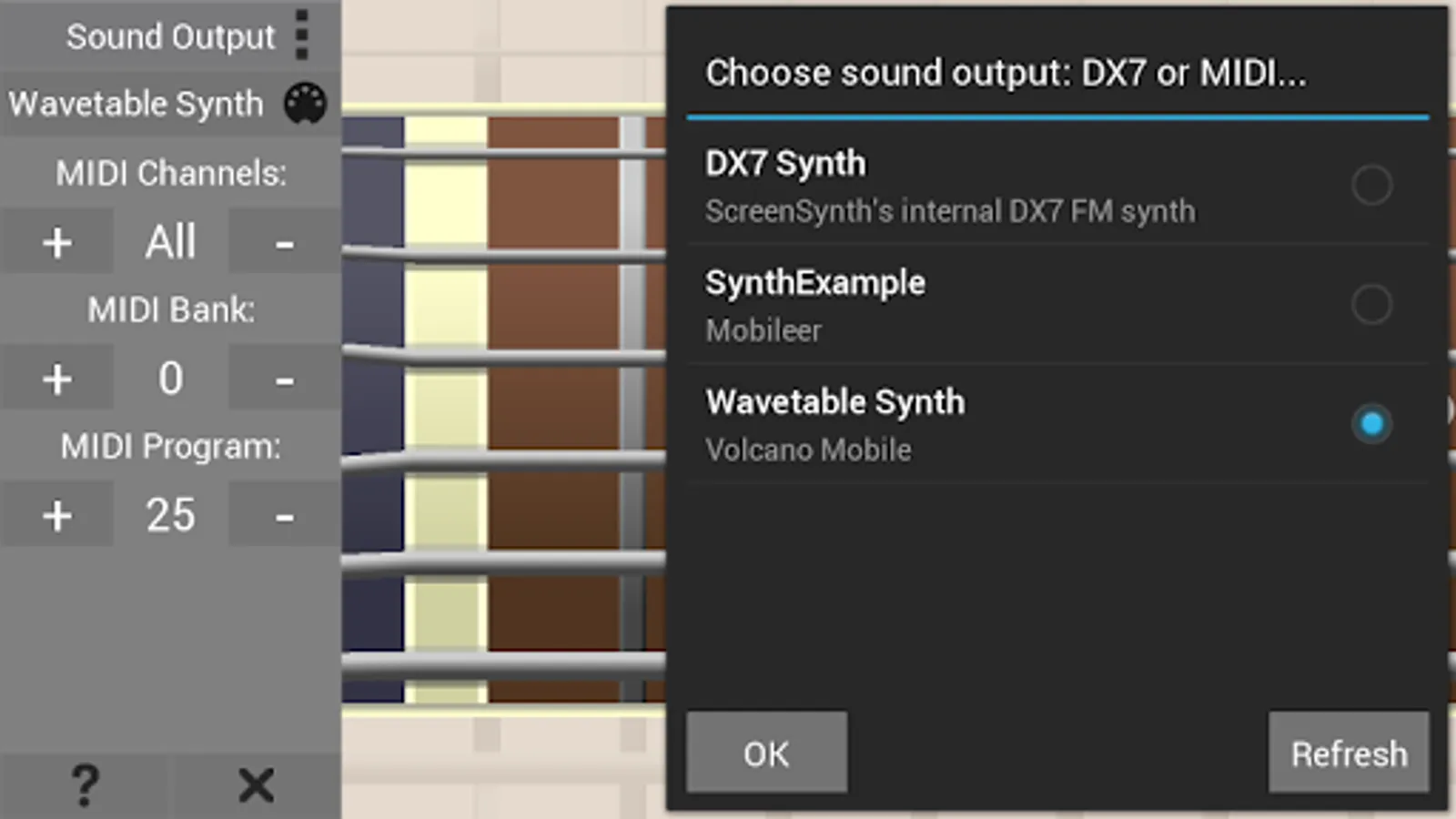Click the MIDI Bank value '0'
The width and height of the screenshot is (1456, 819).
171,379
